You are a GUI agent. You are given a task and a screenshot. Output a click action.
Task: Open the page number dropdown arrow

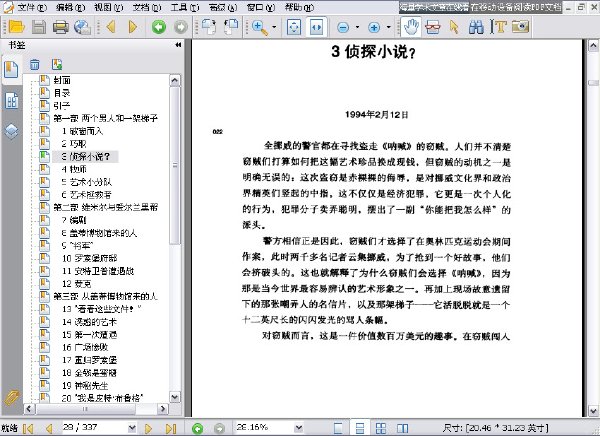132,428
